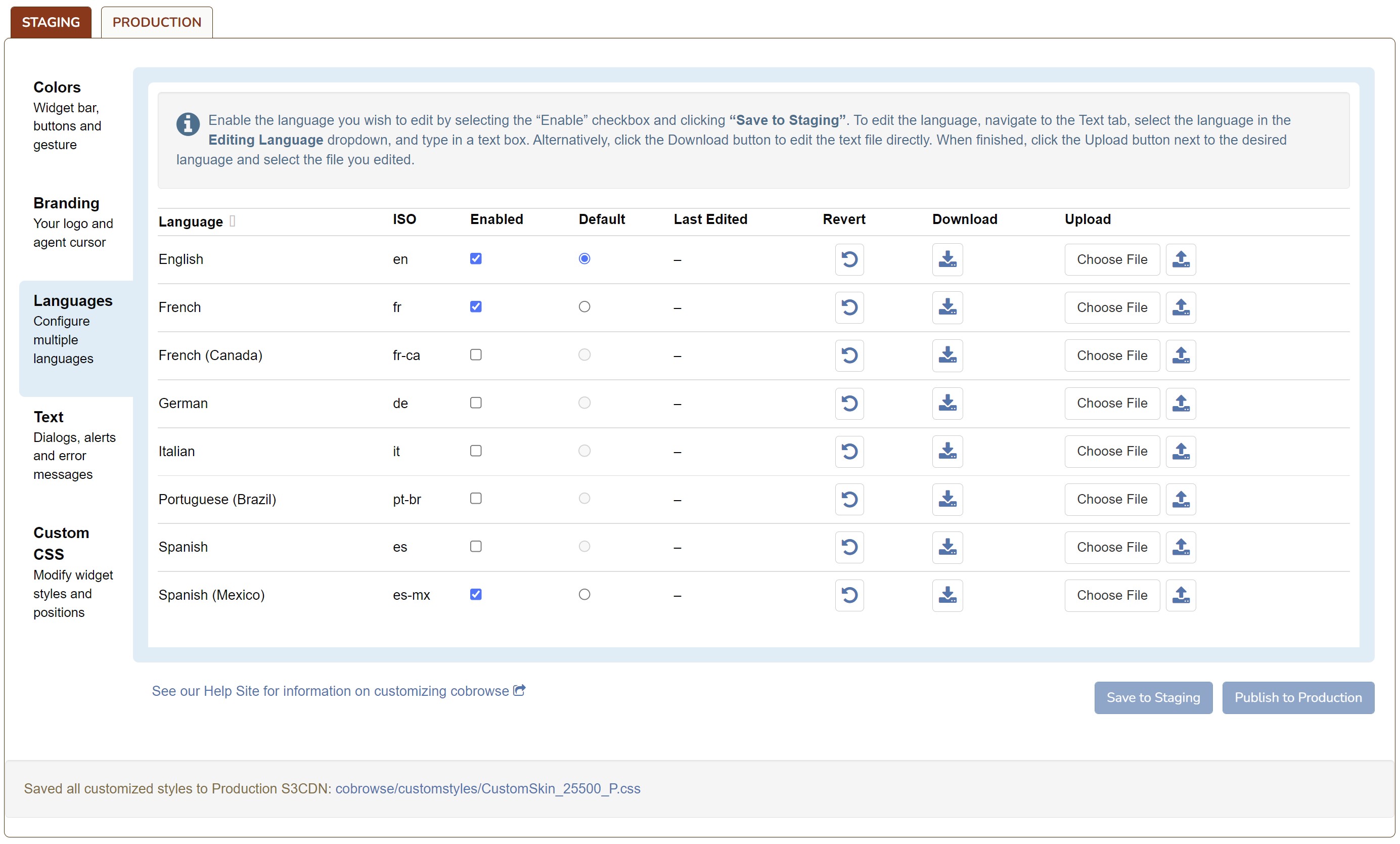This screenshot has height=844, width=1400.
Task: Click the Save to Staging button
Action: (x=1152, y=697)
